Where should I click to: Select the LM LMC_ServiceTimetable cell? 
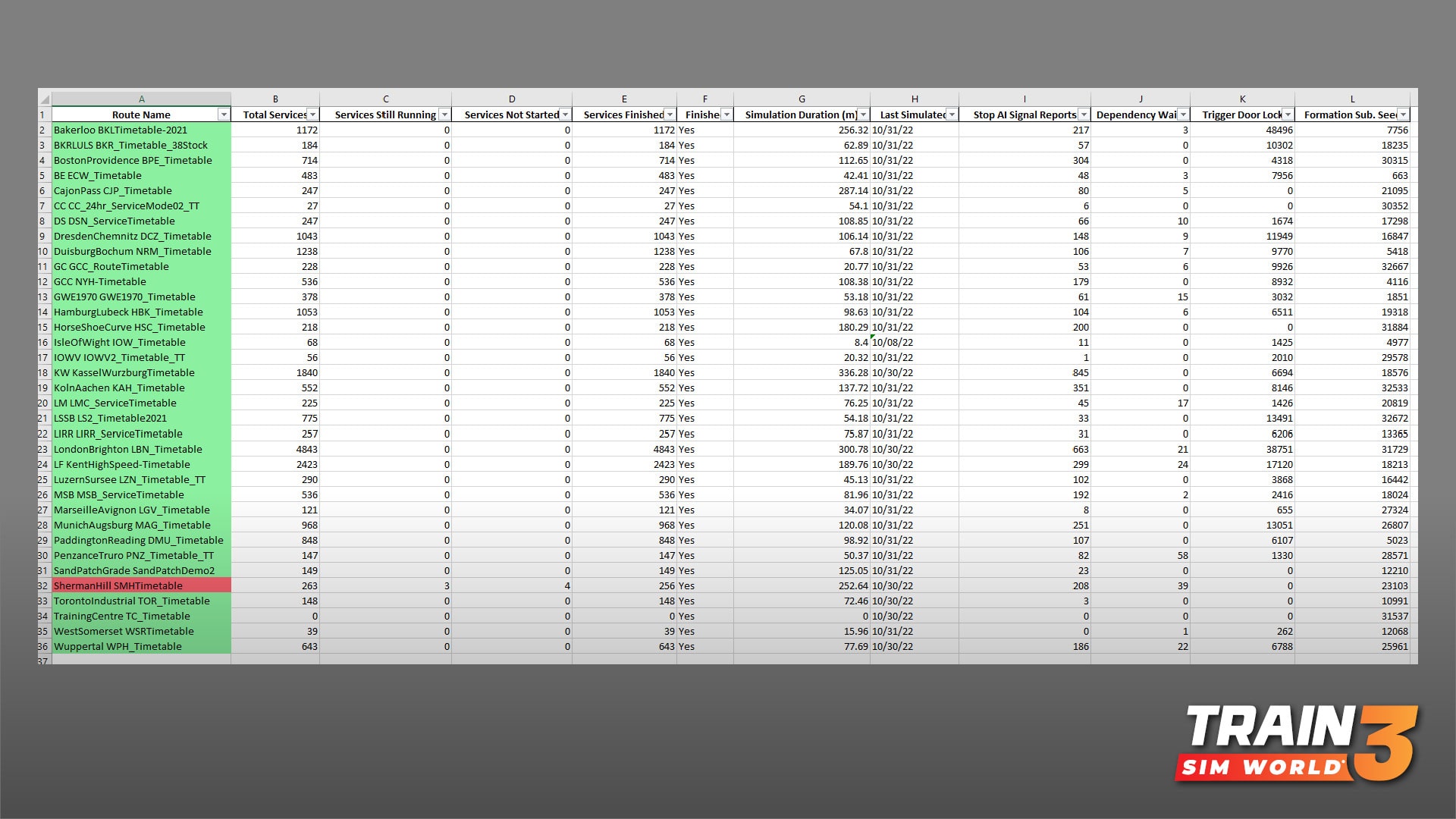pos(141,403)
